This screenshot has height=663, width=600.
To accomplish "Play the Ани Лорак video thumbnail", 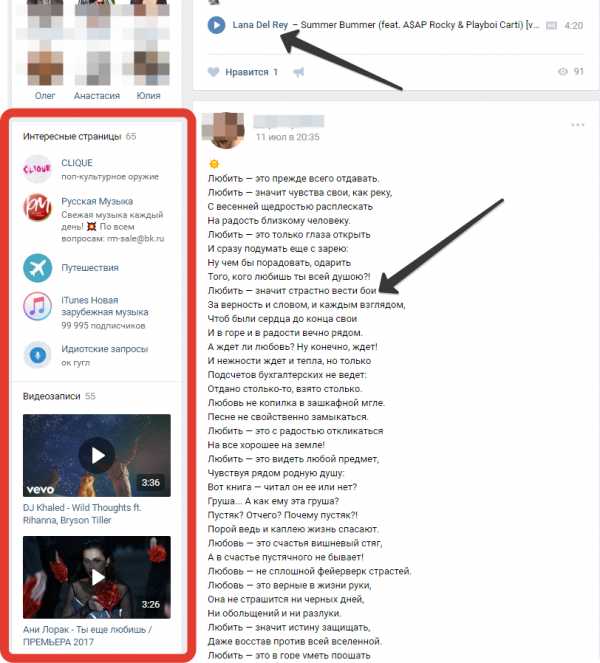I will [97, 577].
